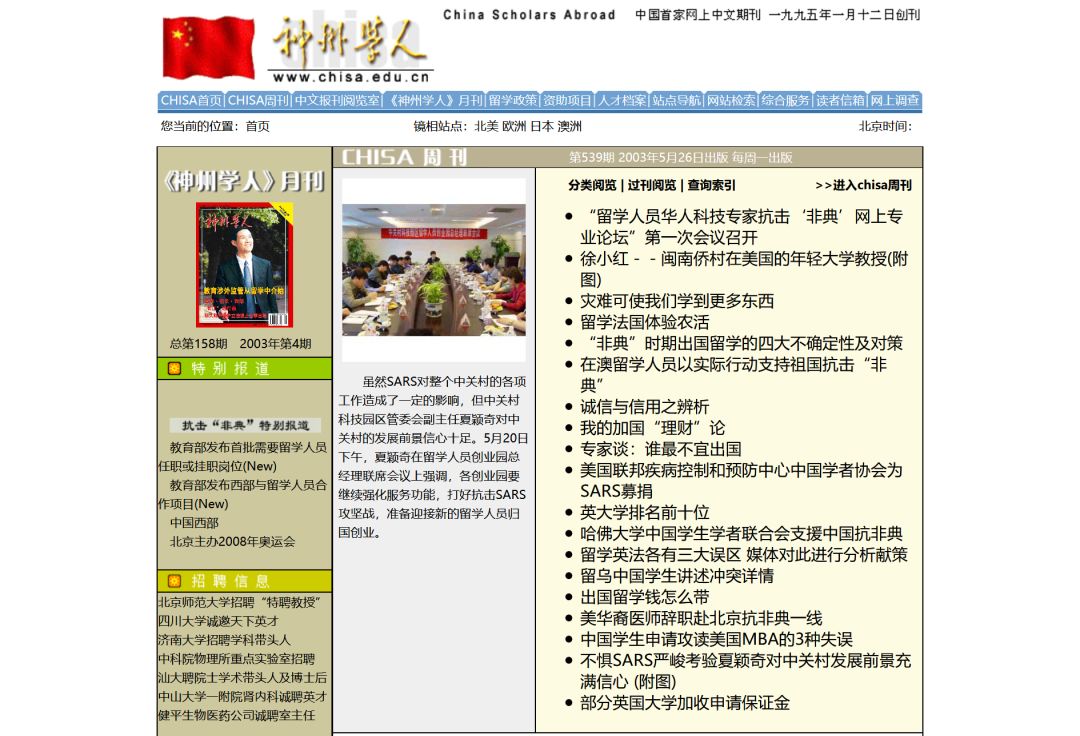Open the 分类阅览 link

(592, 185)
